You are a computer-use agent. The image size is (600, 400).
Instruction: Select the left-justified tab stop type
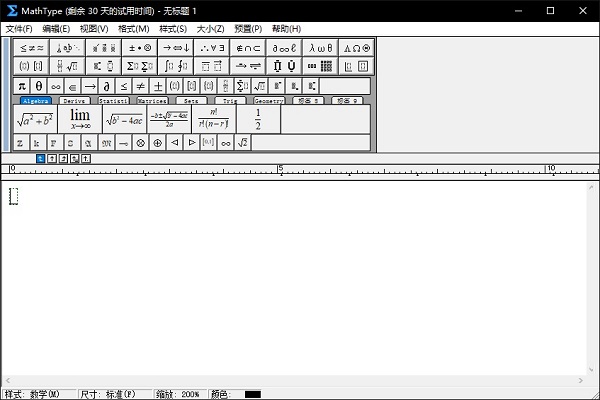point(41,158)
